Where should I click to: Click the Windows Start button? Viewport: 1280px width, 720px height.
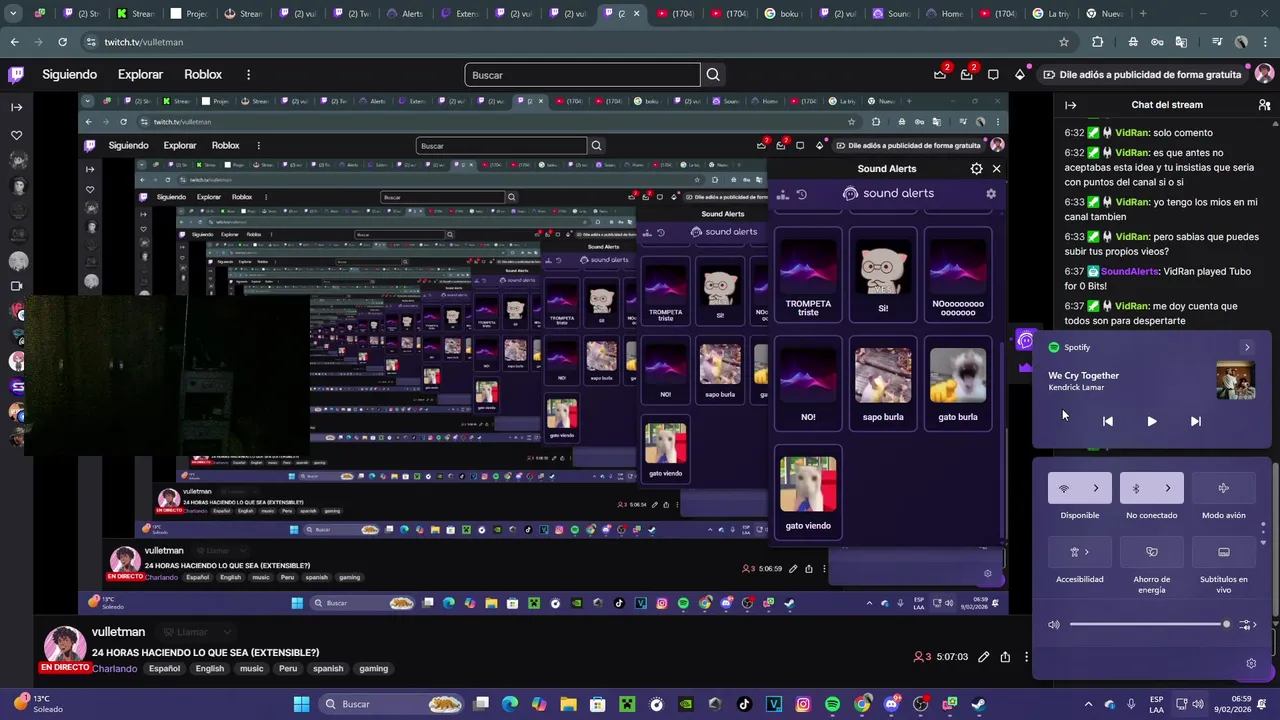301,704
